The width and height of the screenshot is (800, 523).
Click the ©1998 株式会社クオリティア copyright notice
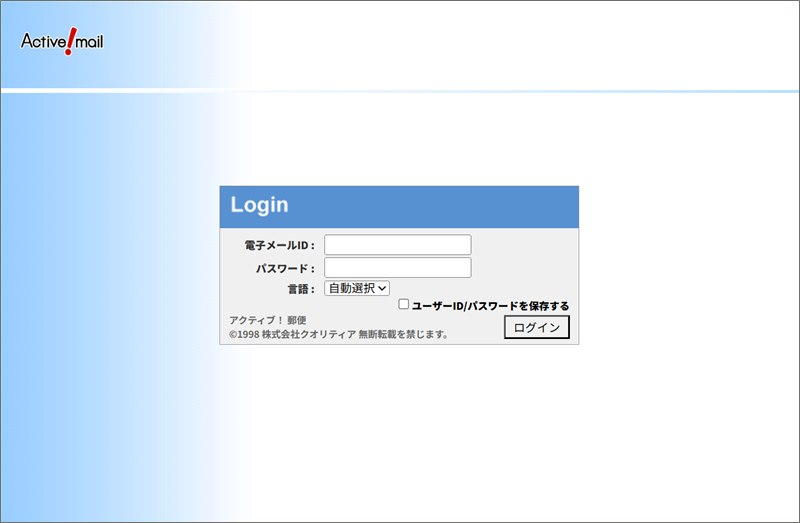pos(292,334)
